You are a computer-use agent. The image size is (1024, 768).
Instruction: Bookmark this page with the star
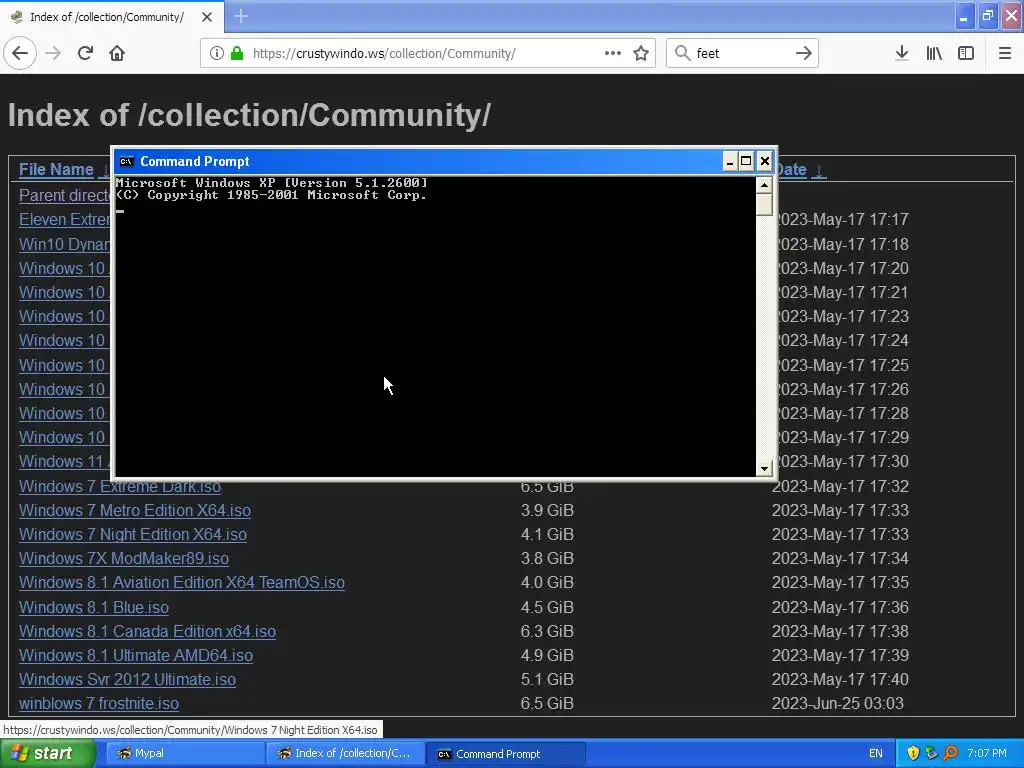(641, 53)
